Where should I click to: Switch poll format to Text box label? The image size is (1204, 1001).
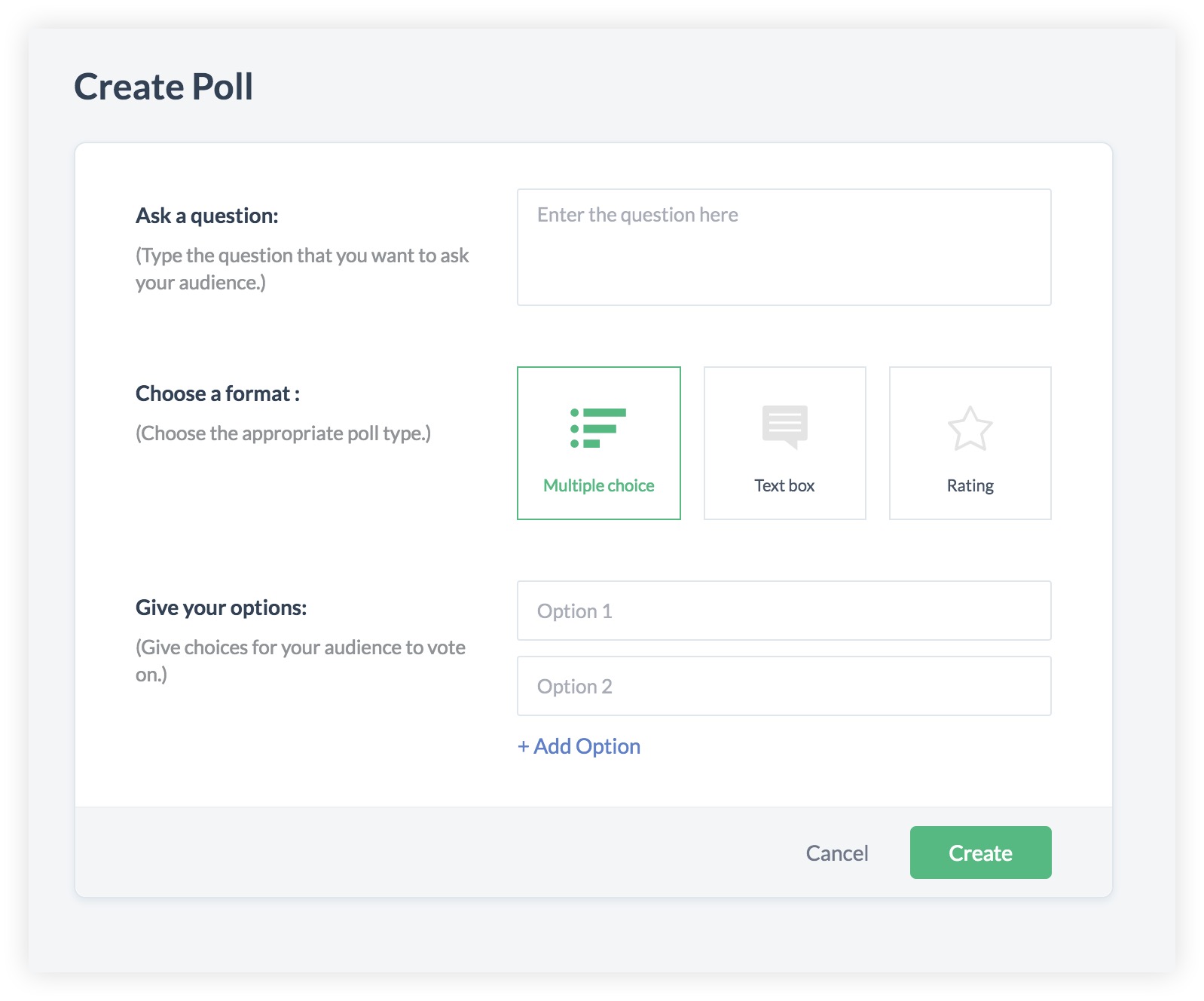coord(784,485)
